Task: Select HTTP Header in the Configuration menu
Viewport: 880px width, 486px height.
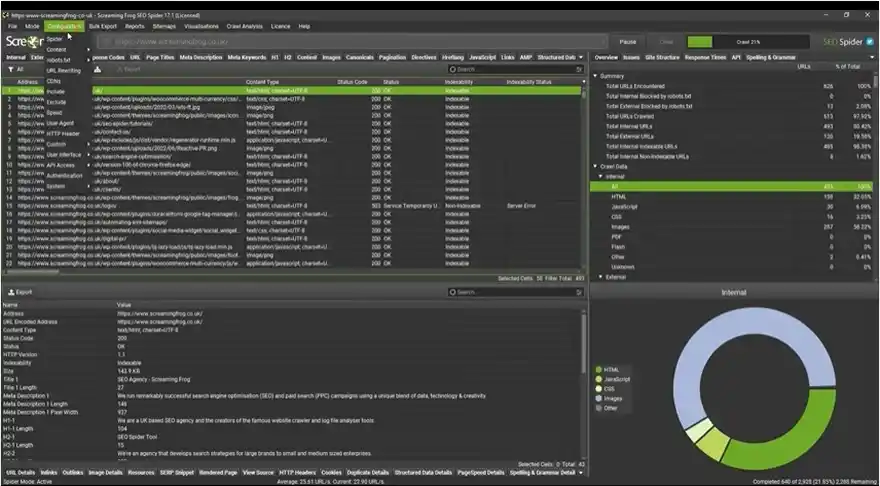Action: coord(63,134)
